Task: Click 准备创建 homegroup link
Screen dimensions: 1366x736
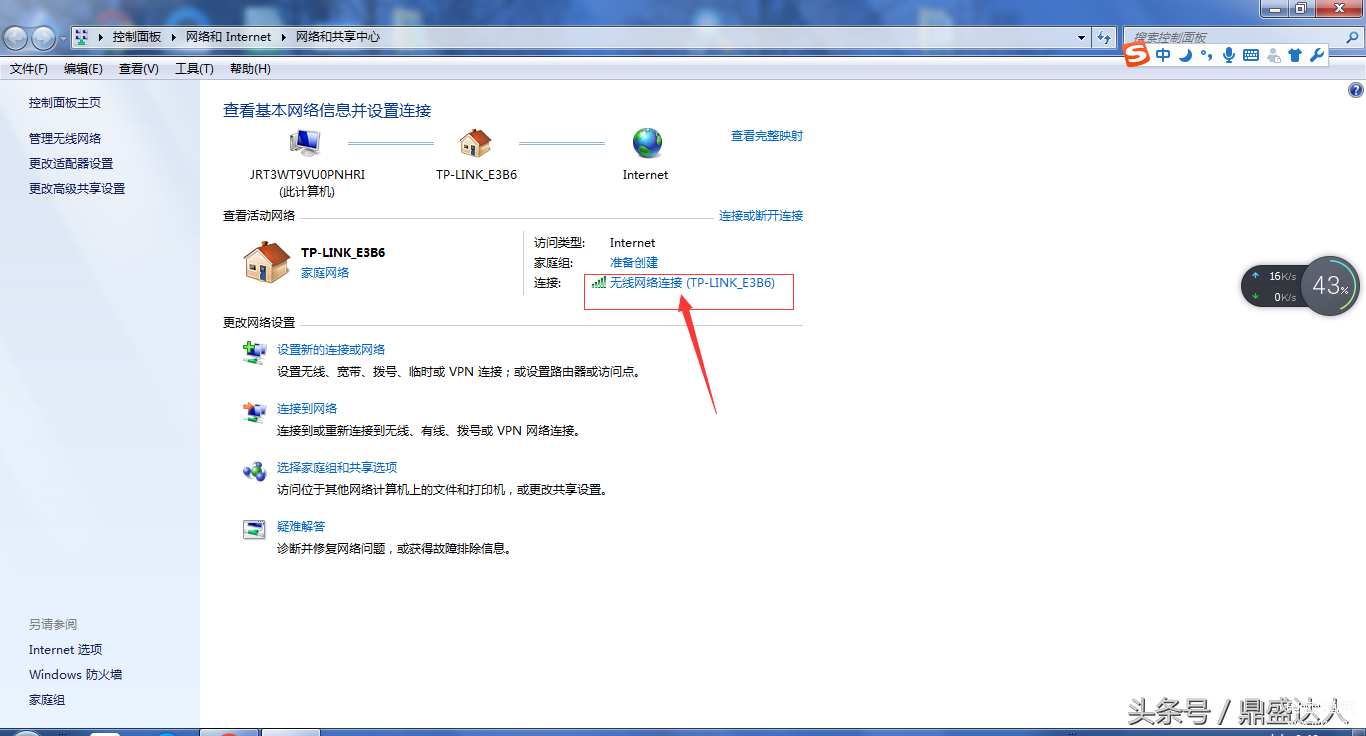Action: point(634,263)
